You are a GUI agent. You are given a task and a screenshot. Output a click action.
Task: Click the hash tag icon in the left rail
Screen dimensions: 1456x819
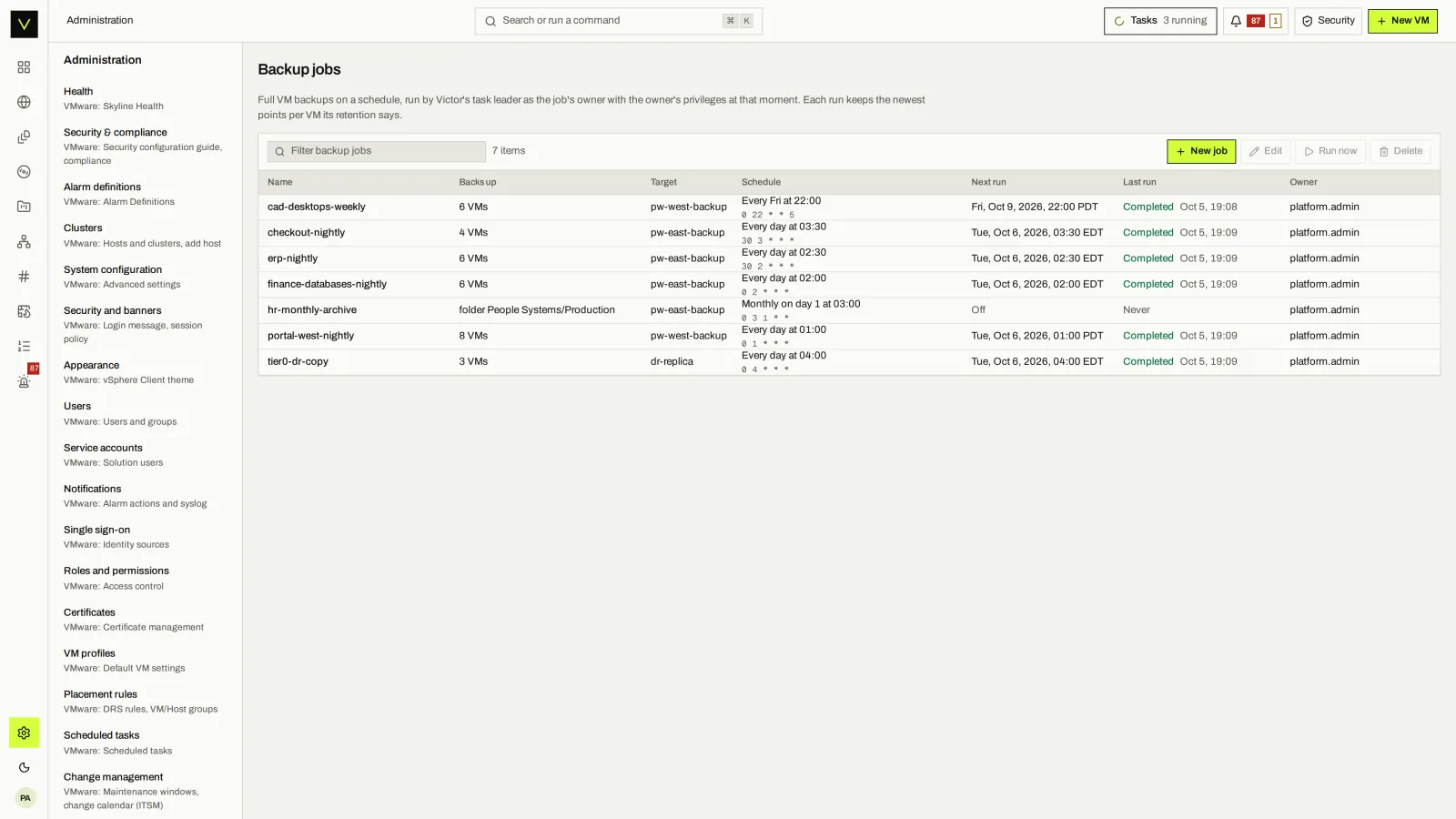coord(24,277)
